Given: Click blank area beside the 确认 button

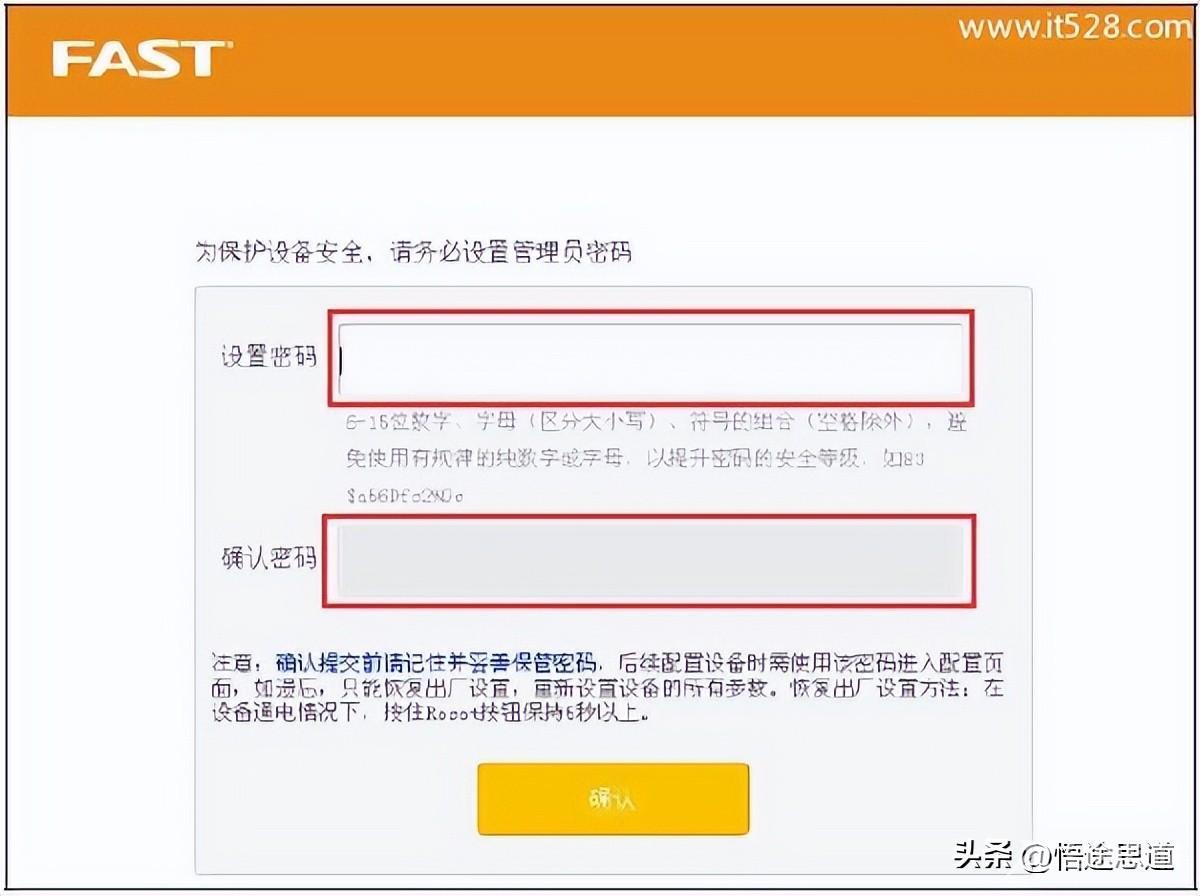Looking at the screenshot, I should (890, 798).
